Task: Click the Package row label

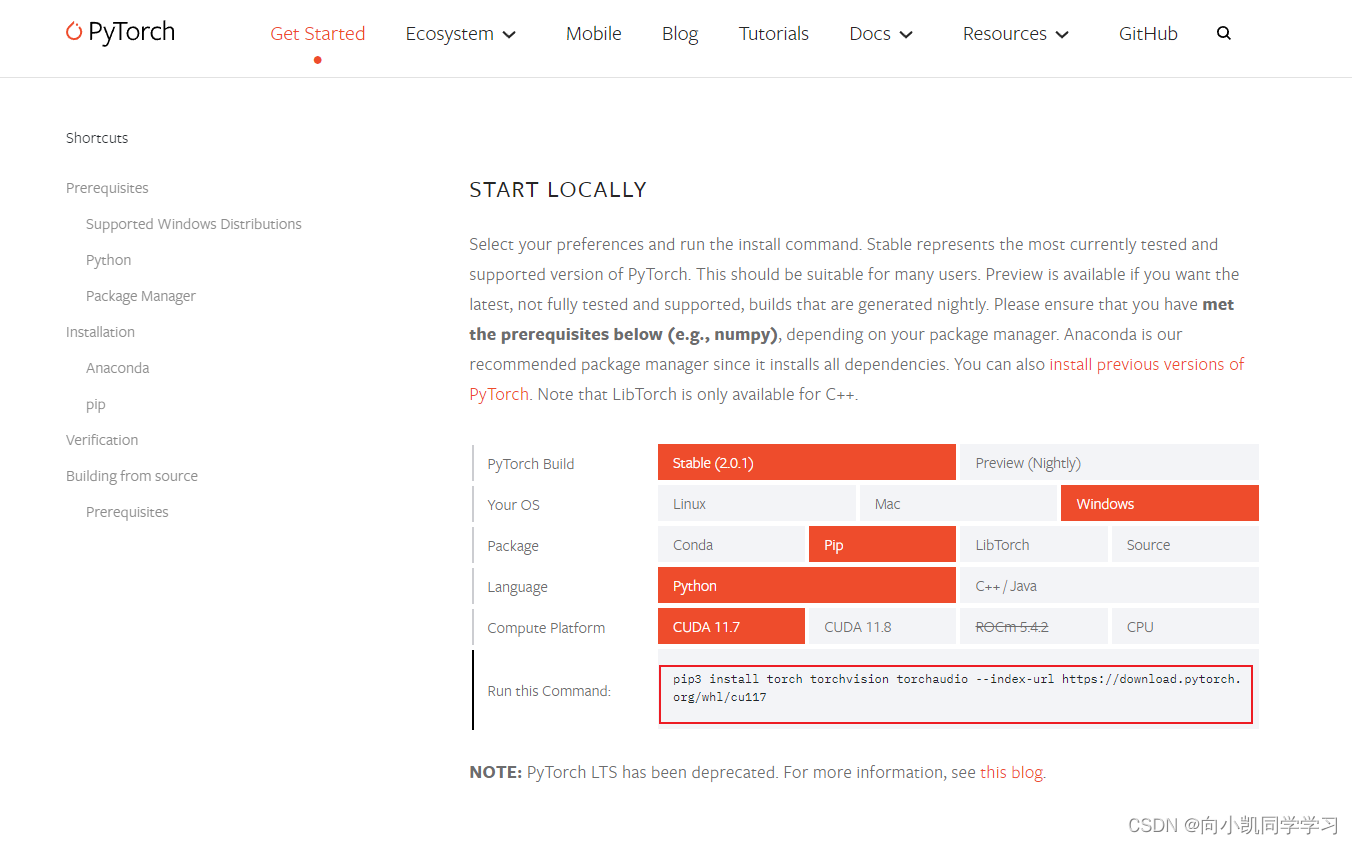Action: (513, 546)
